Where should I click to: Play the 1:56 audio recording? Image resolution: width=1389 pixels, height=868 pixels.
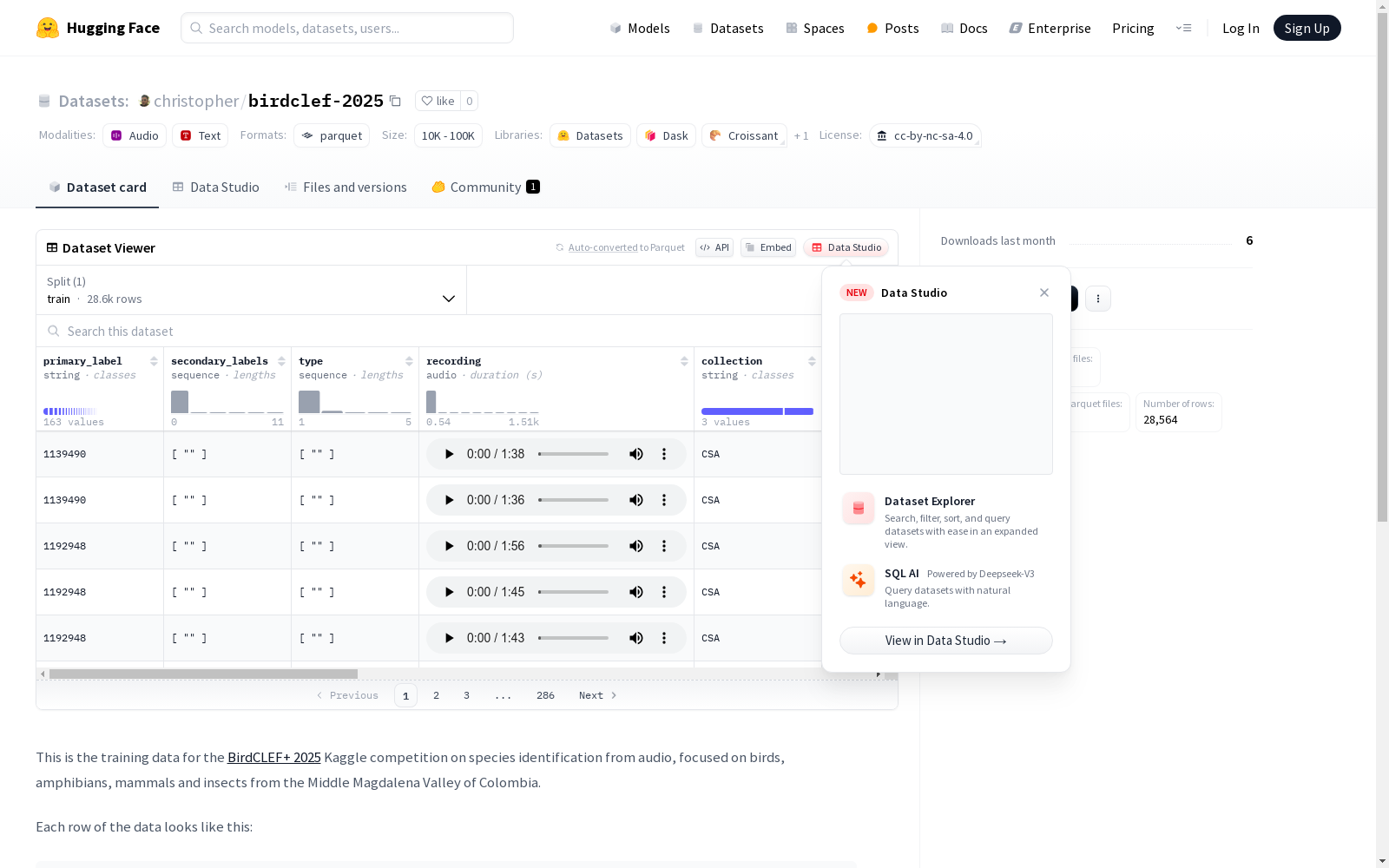449,546
